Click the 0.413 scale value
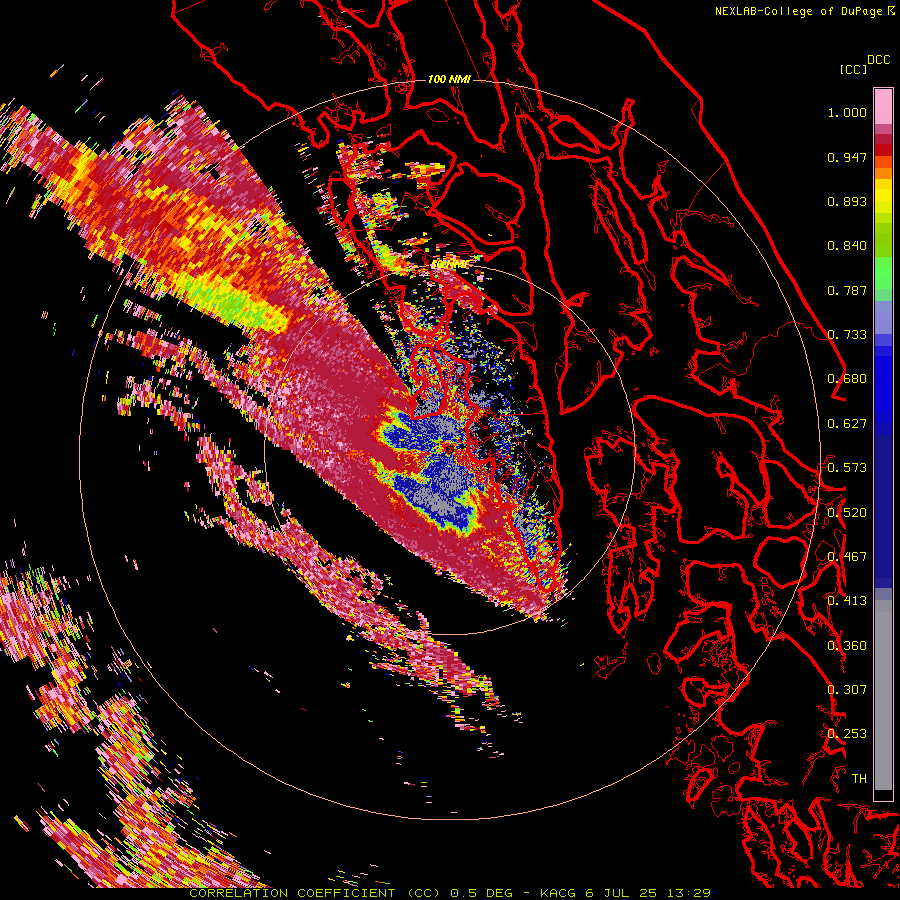This screenshot has height=900, width=900. point(847,601)
